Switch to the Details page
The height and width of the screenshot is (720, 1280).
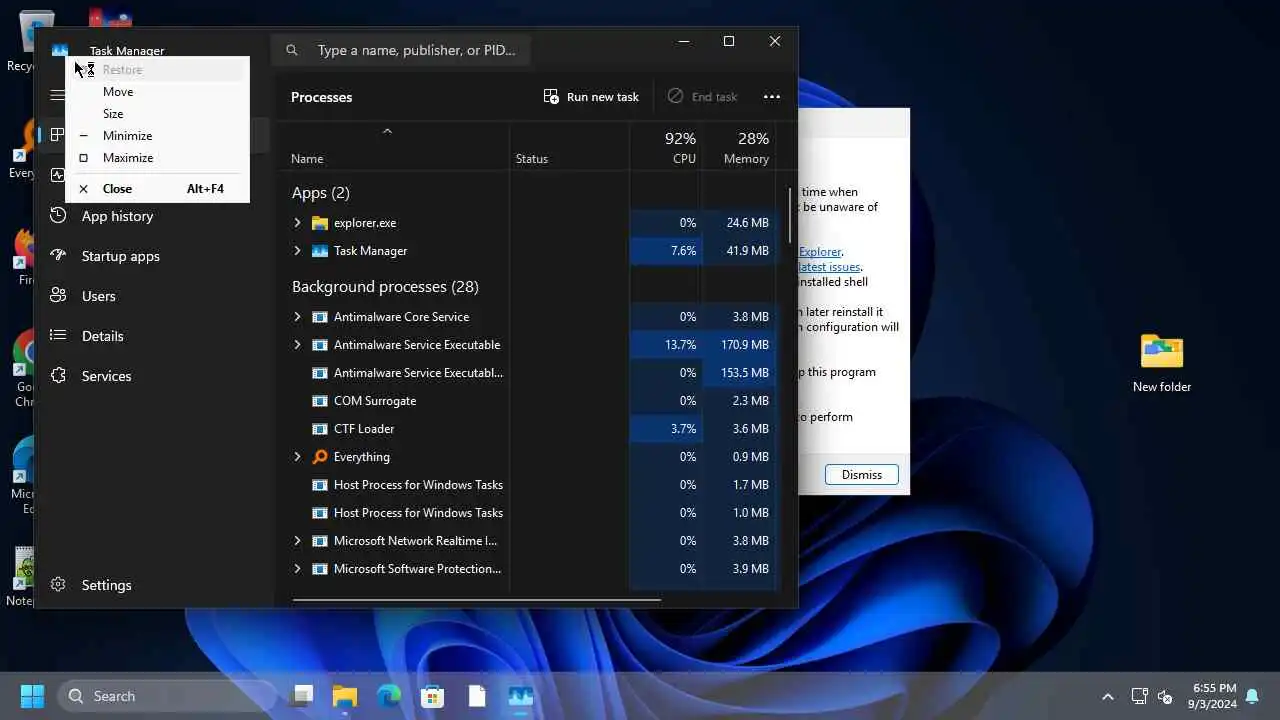[102, 336]
